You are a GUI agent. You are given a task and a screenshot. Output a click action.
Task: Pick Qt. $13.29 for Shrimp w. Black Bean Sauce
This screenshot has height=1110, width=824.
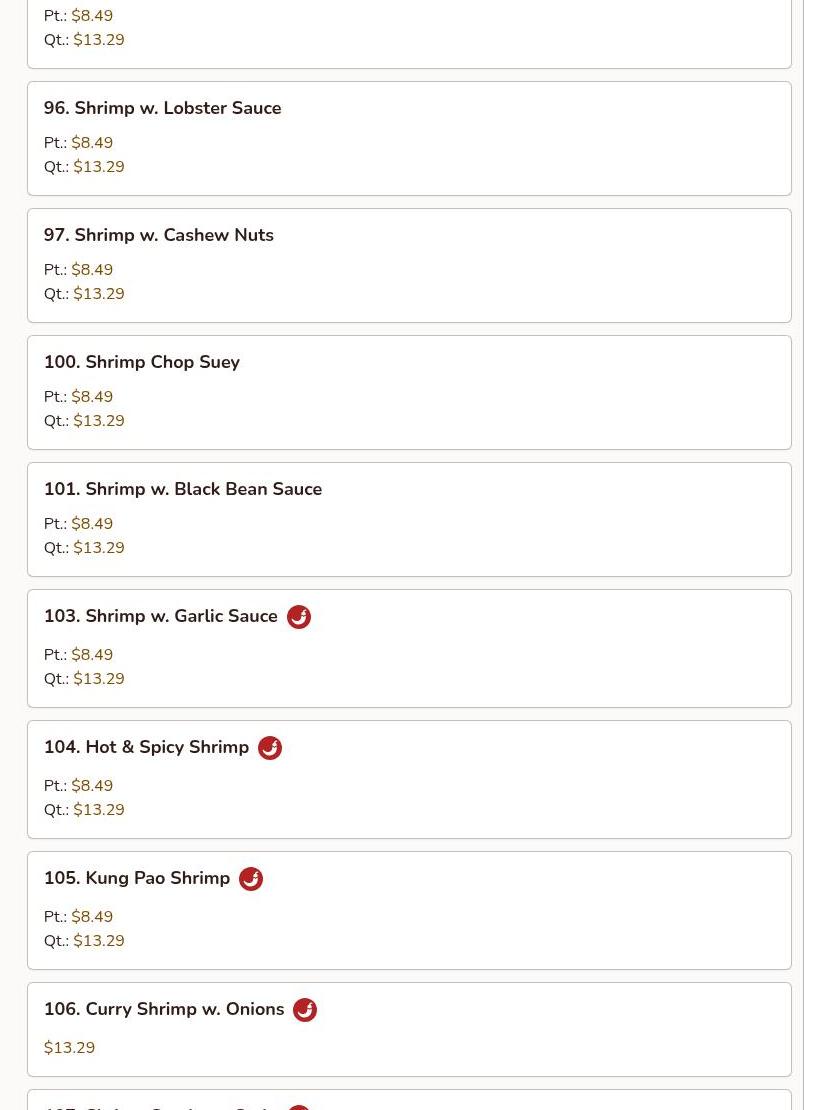98,548
